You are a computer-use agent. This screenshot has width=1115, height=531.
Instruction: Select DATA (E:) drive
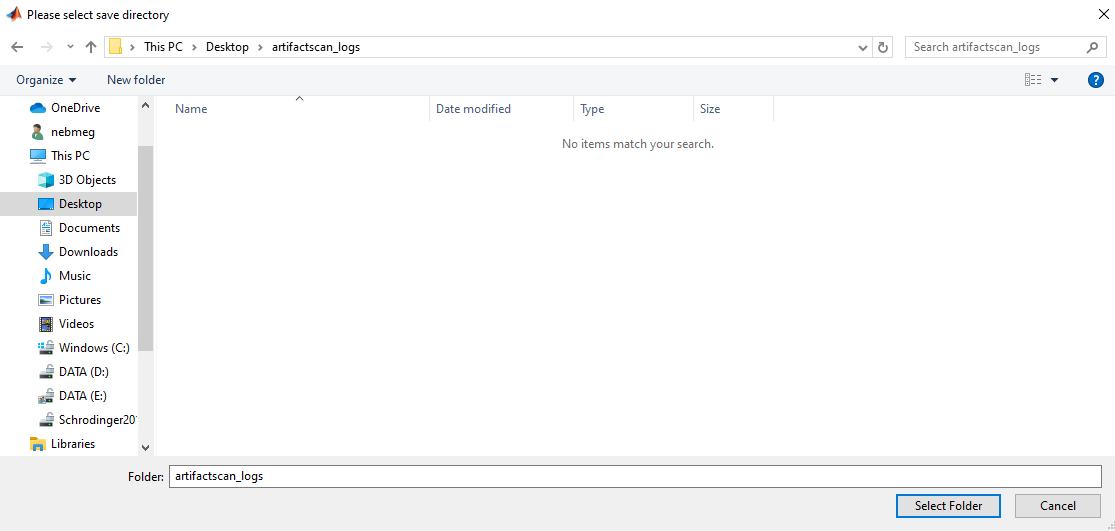83,396
